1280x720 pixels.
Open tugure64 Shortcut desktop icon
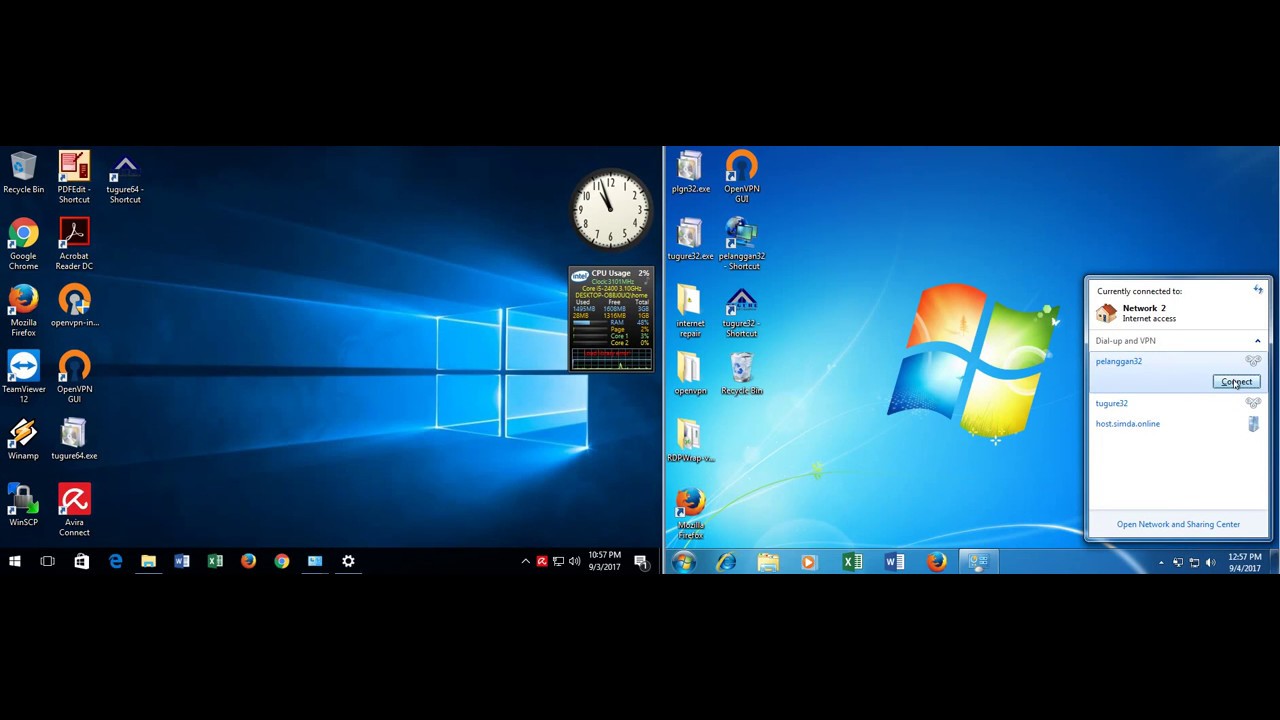[125, 178]
